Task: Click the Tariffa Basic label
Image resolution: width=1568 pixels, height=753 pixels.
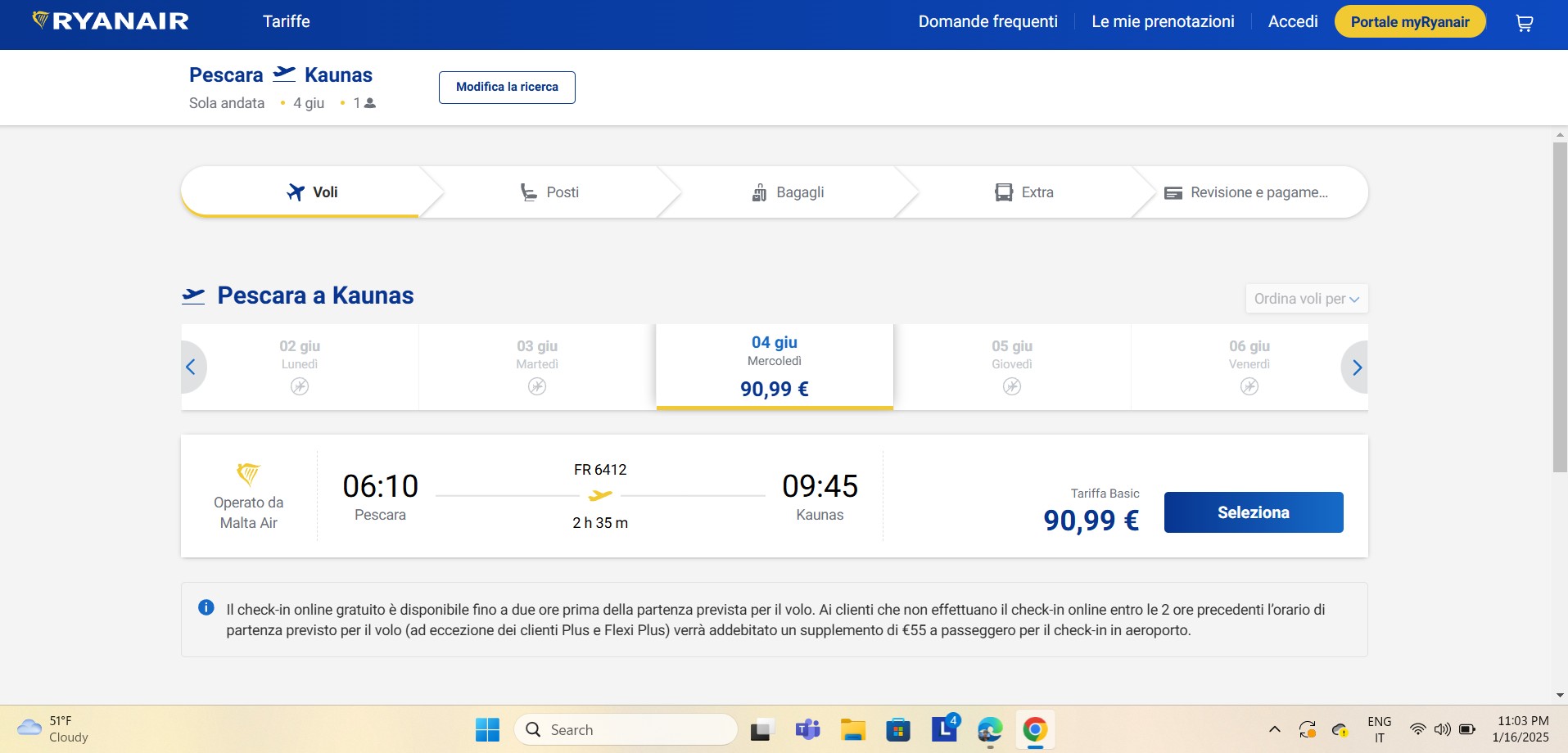Action: pyautogui.click(x=1105, y=494)
